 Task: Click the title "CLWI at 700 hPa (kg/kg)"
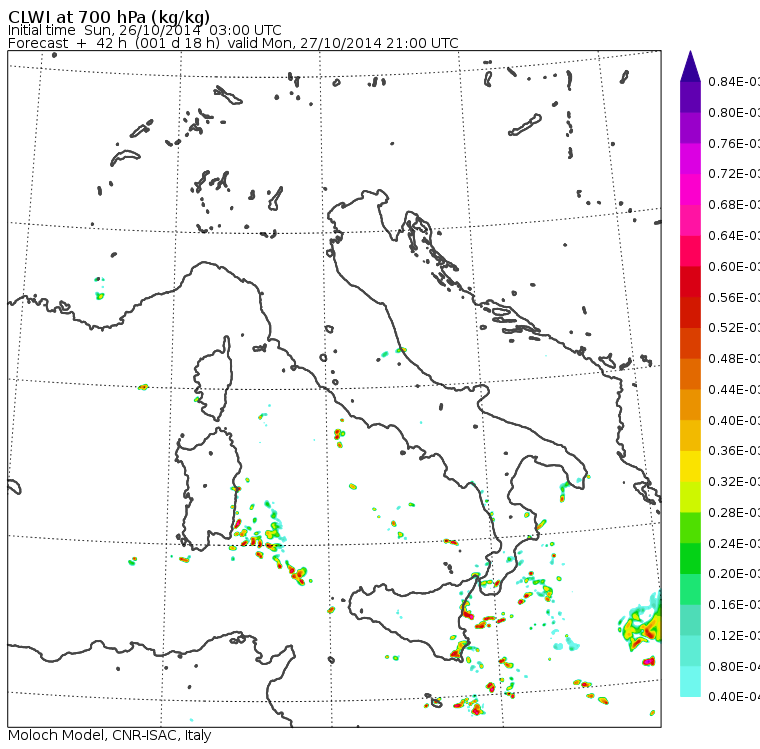109,17
